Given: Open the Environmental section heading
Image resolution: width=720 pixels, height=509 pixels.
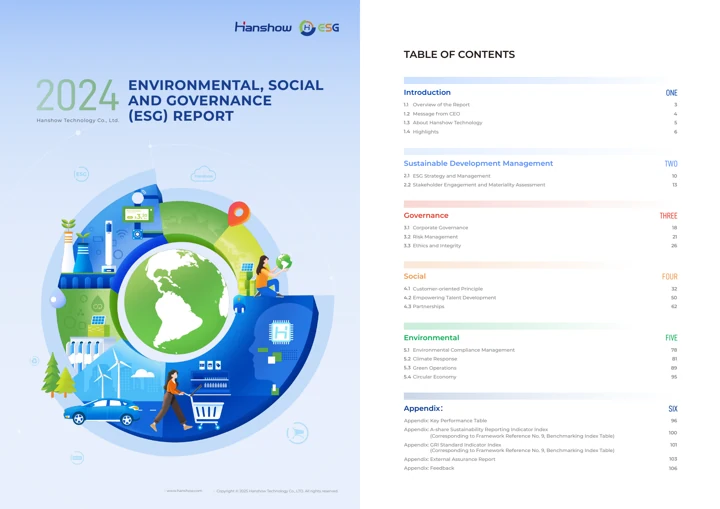Looking at the screenshot, I should pyautogui.click(x=431, y=338).
